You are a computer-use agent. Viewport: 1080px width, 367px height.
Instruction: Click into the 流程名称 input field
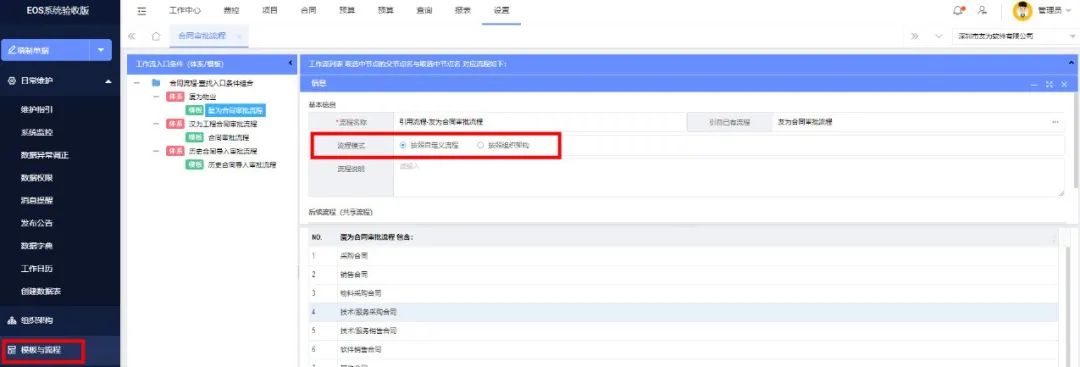pos(541,122)
